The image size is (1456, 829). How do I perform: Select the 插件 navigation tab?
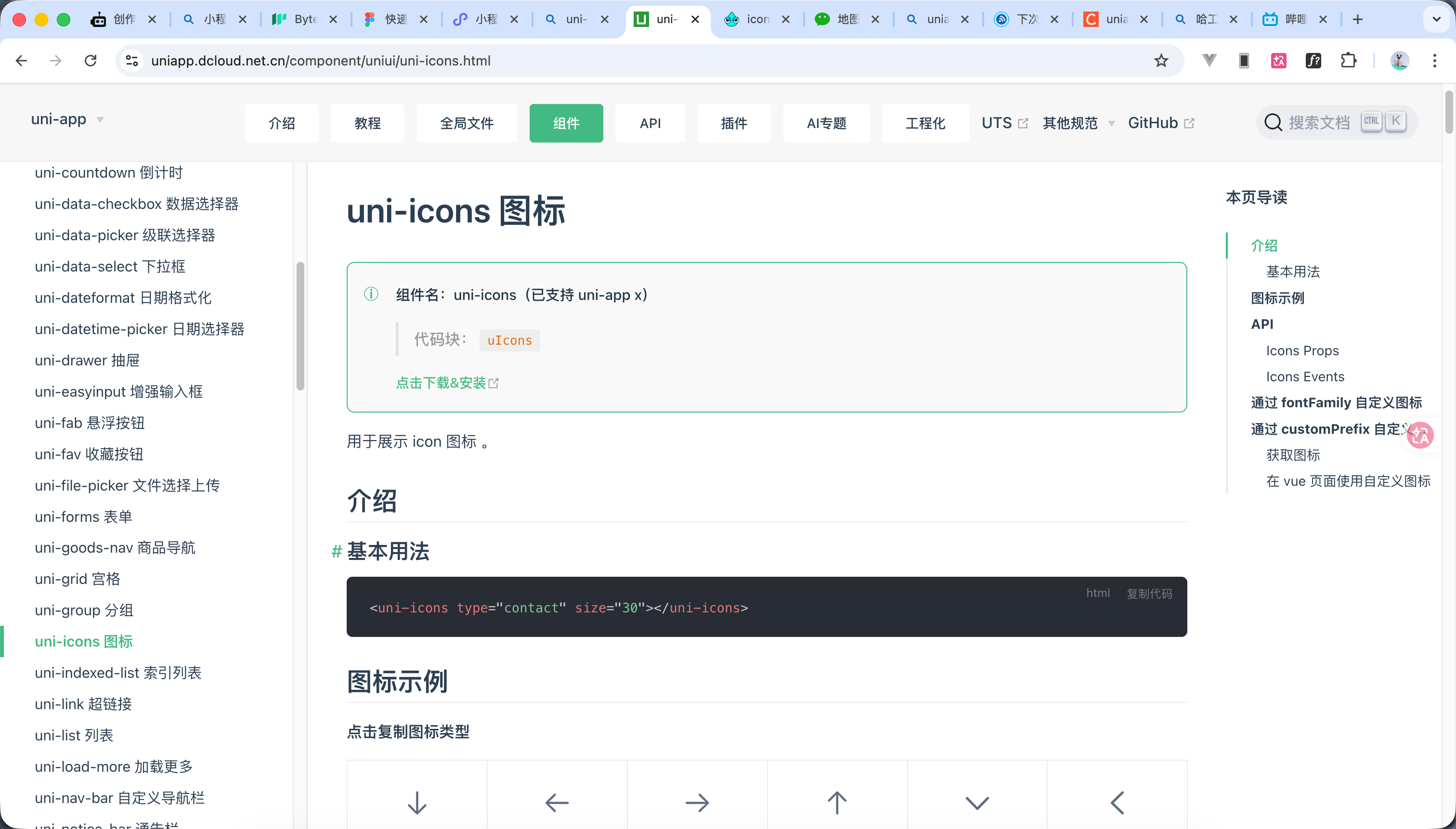[733, 123]
